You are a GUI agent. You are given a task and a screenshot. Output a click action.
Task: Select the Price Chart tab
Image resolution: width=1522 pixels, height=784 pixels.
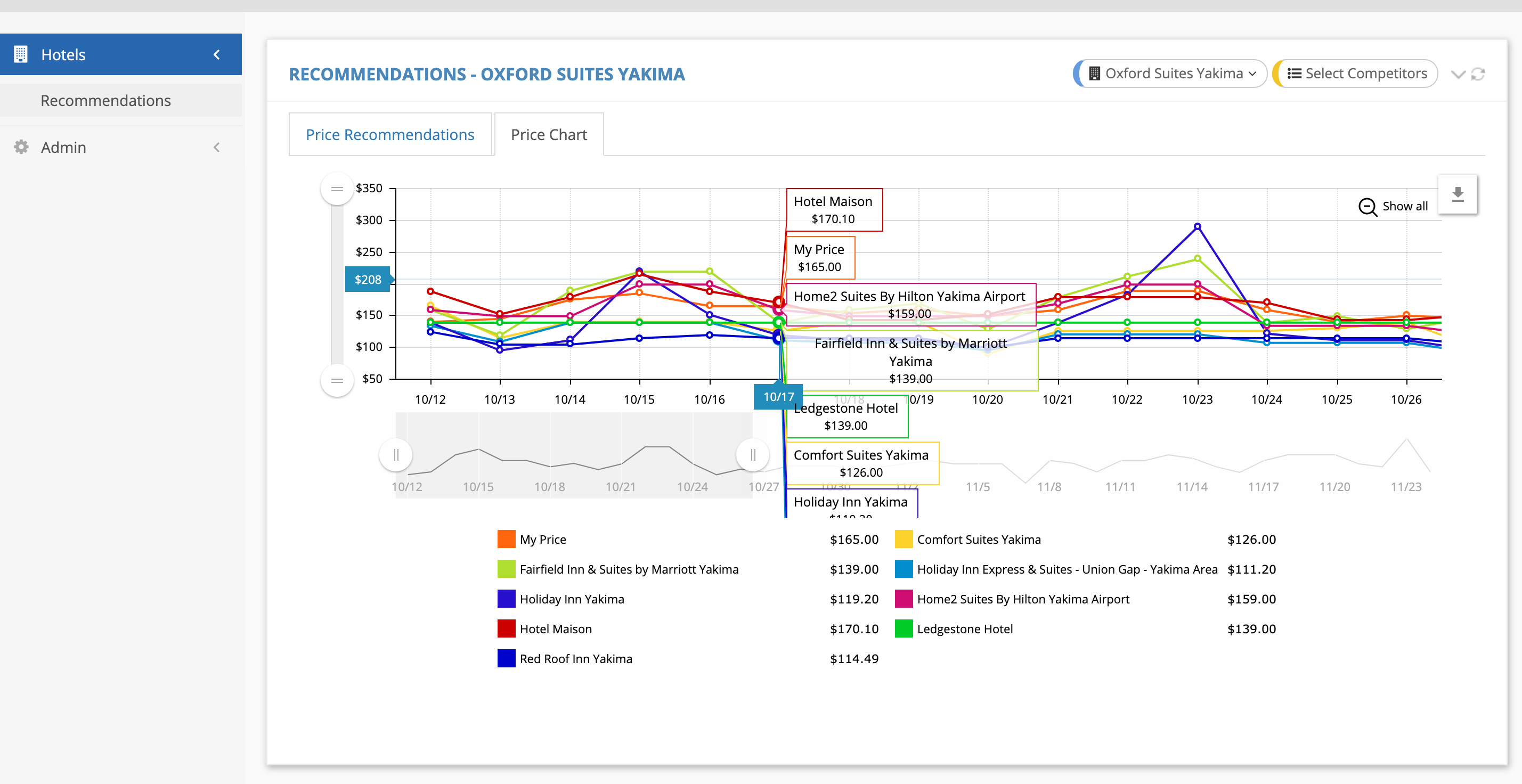click(x=549, y=135)
